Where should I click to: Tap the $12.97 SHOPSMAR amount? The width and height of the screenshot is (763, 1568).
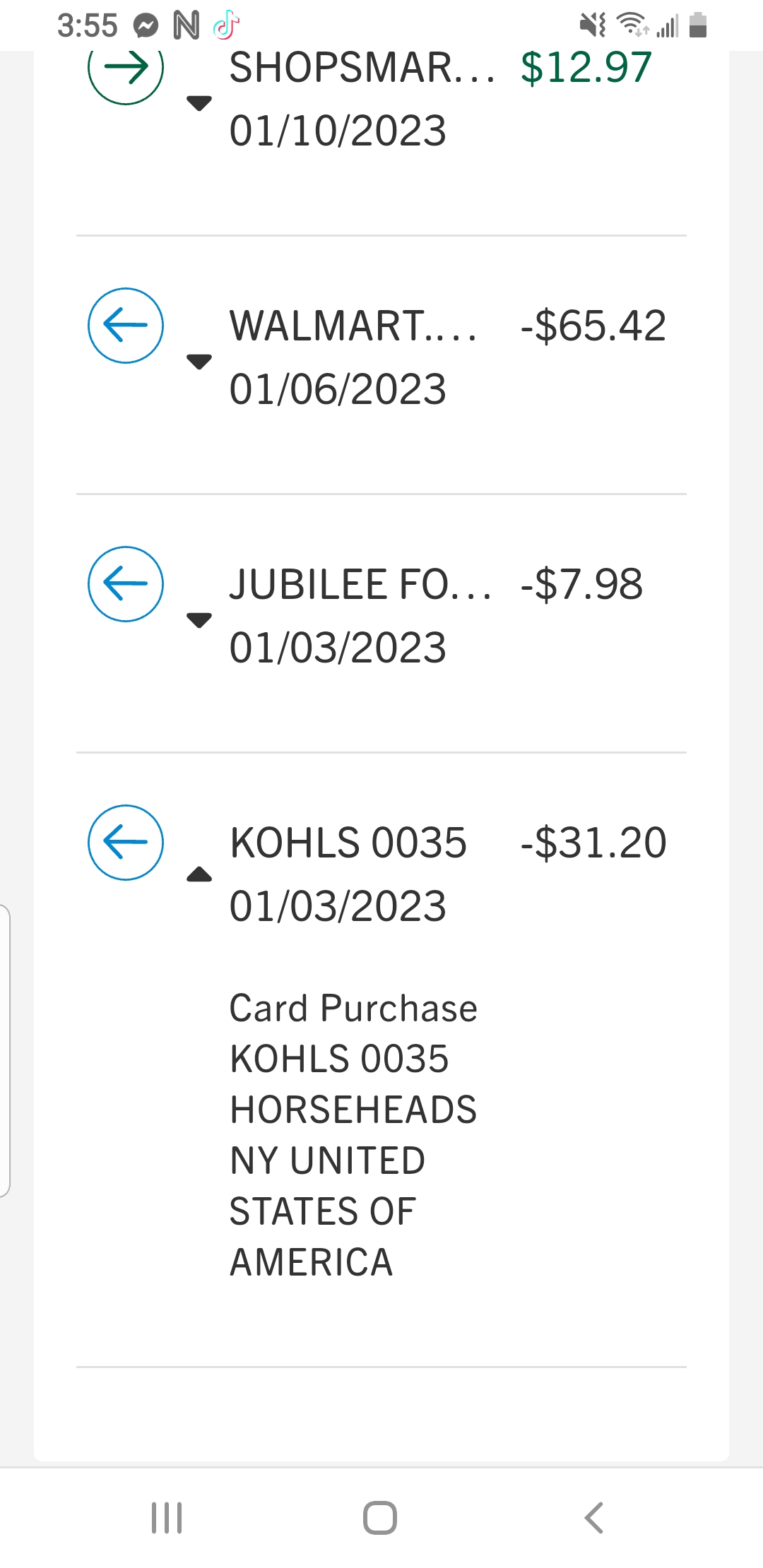pyautogui.click(x=586, y=68)
